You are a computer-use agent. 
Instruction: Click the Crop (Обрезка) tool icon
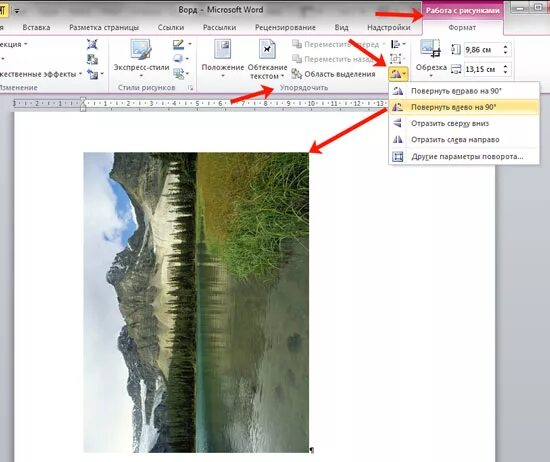tap(430, 48)
